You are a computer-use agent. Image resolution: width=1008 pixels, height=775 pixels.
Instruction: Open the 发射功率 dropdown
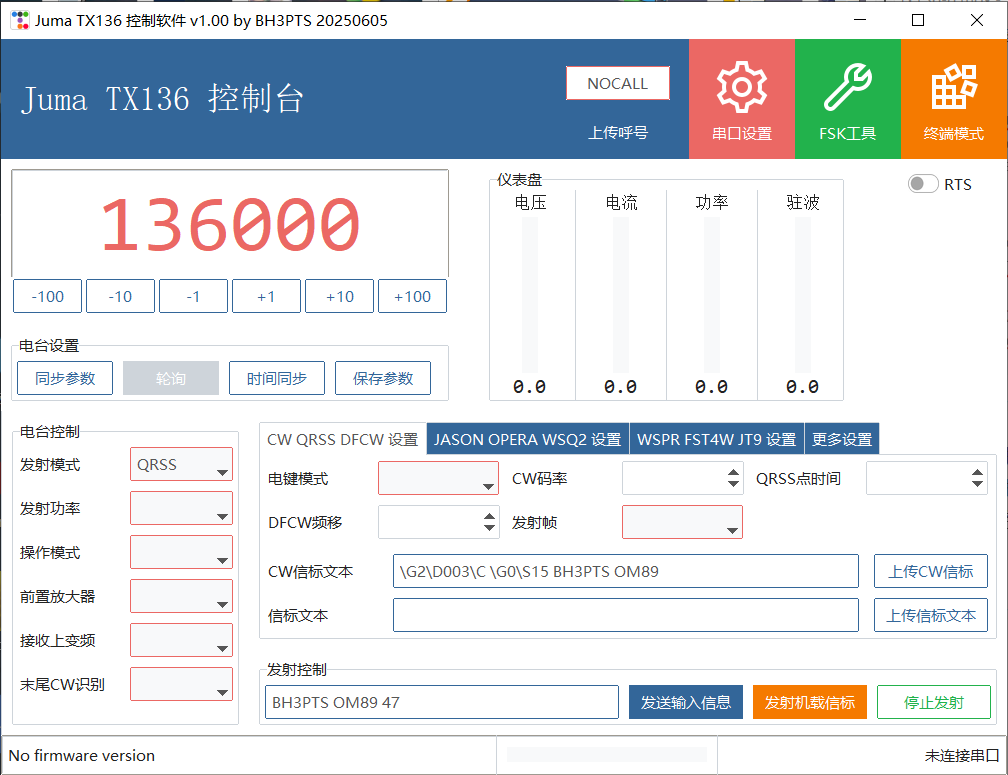tap(181, 509)
